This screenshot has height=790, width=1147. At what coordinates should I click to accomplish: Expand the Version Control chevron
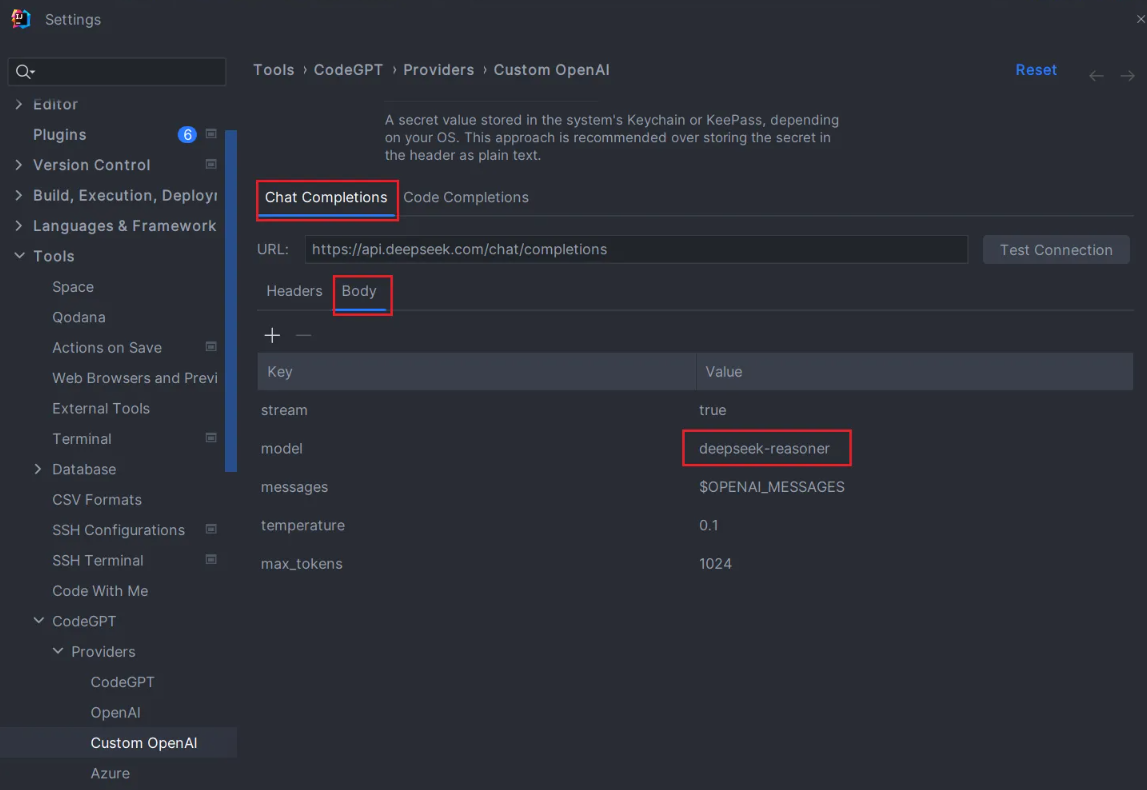(x=19, y=165)
